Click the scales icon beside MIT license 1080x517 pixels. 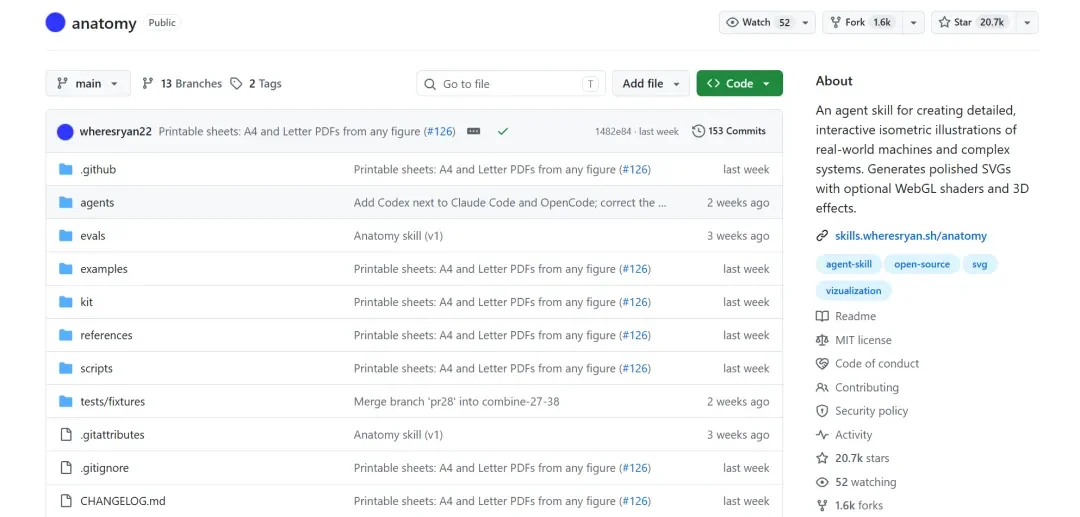point(822,340)
